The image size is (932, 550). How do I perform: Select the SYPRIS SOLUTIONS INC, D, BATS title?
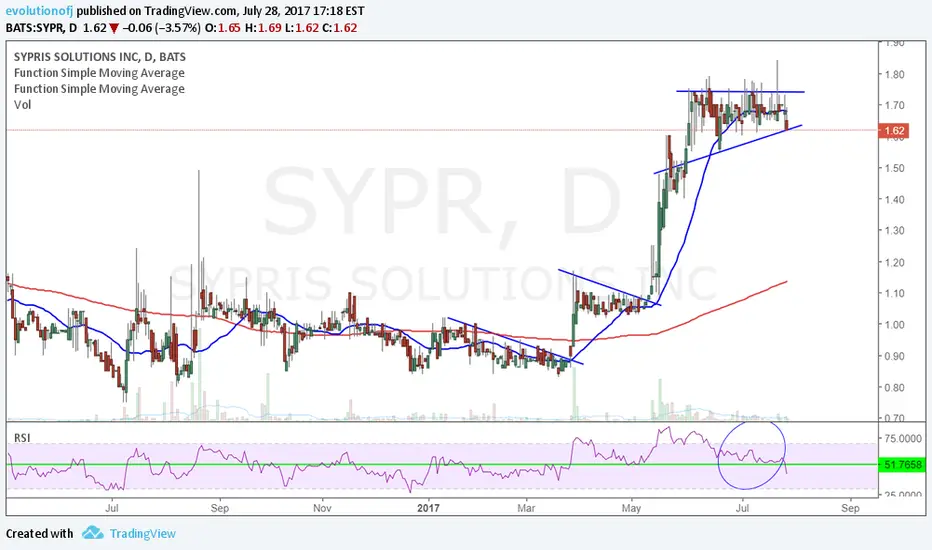click(x=100, y=57)
